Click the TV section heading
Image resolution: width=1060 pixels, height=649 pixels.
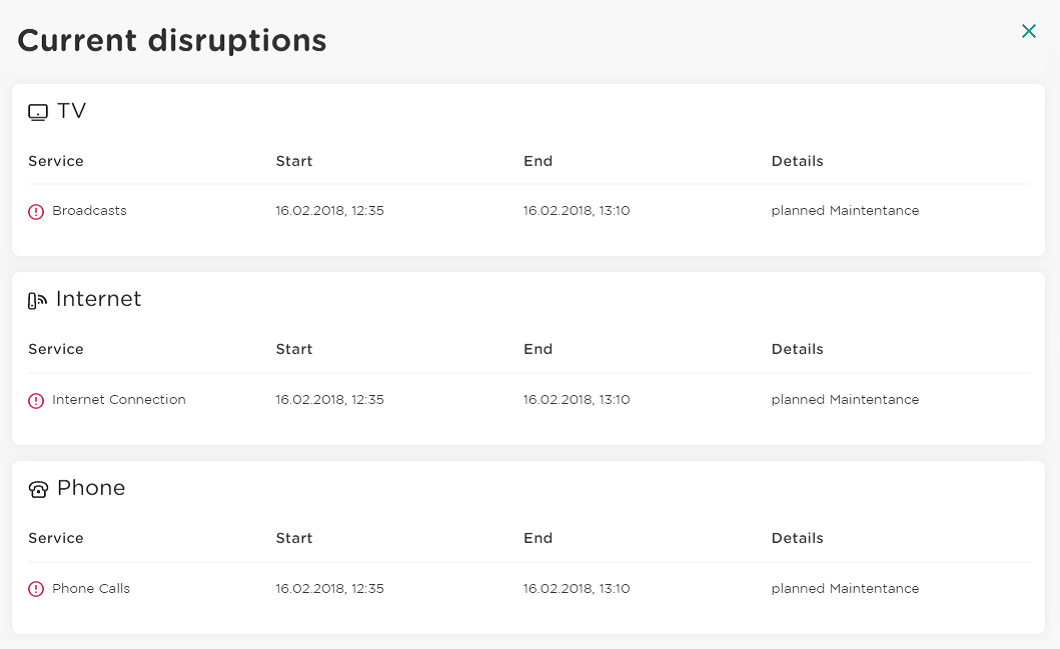tap(72, 111)
